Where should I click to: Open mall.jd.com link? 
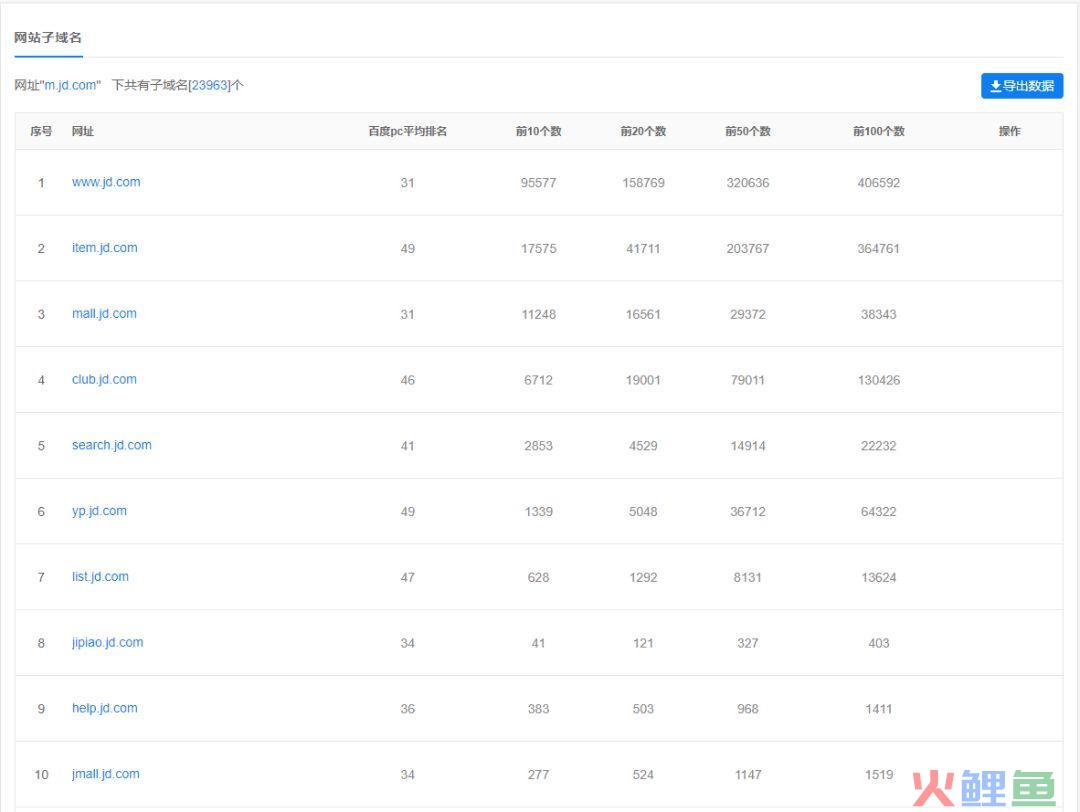[104, 314]
